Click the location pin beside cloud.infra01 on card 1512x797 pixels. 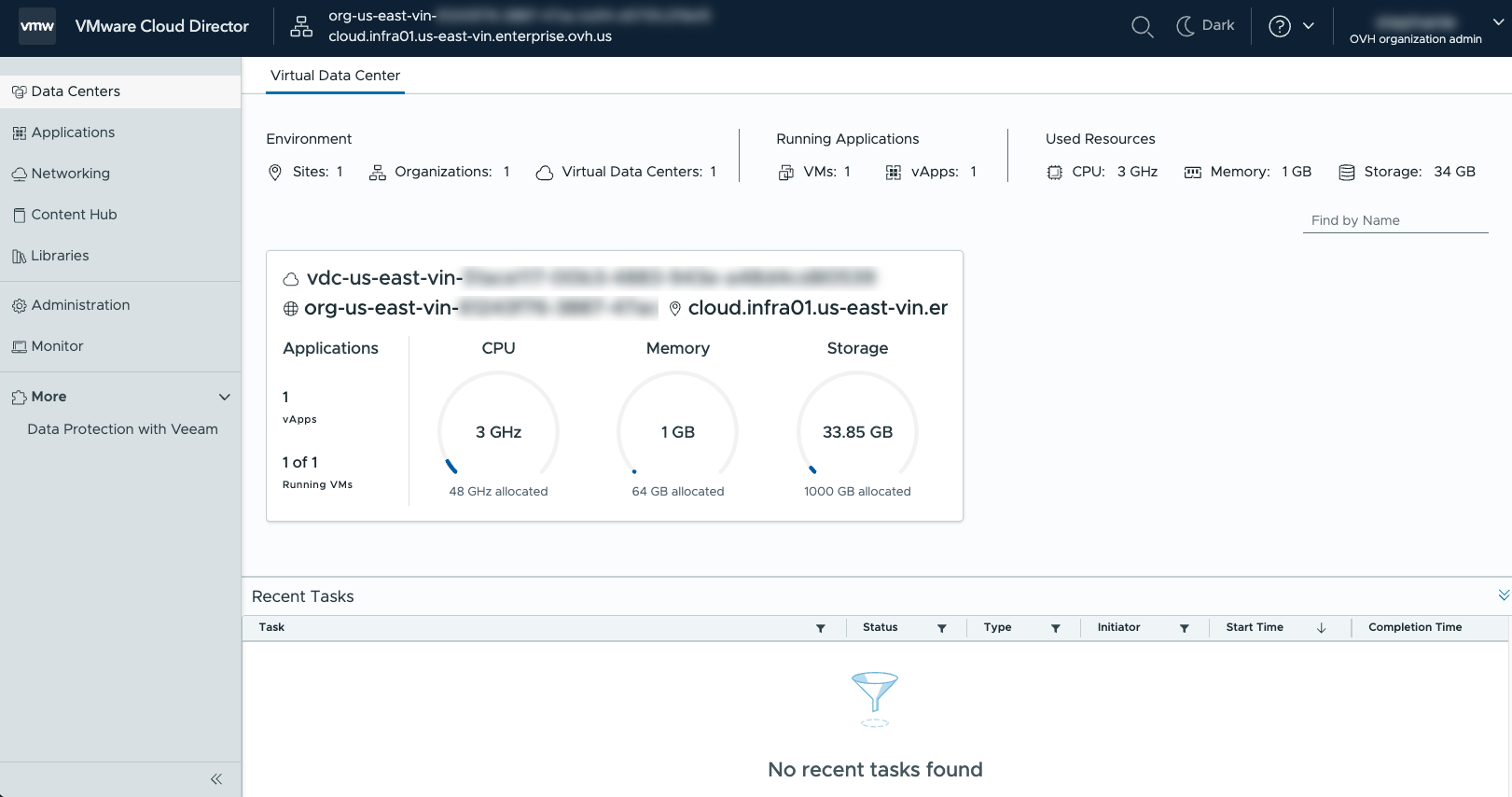tap(675, 309)
